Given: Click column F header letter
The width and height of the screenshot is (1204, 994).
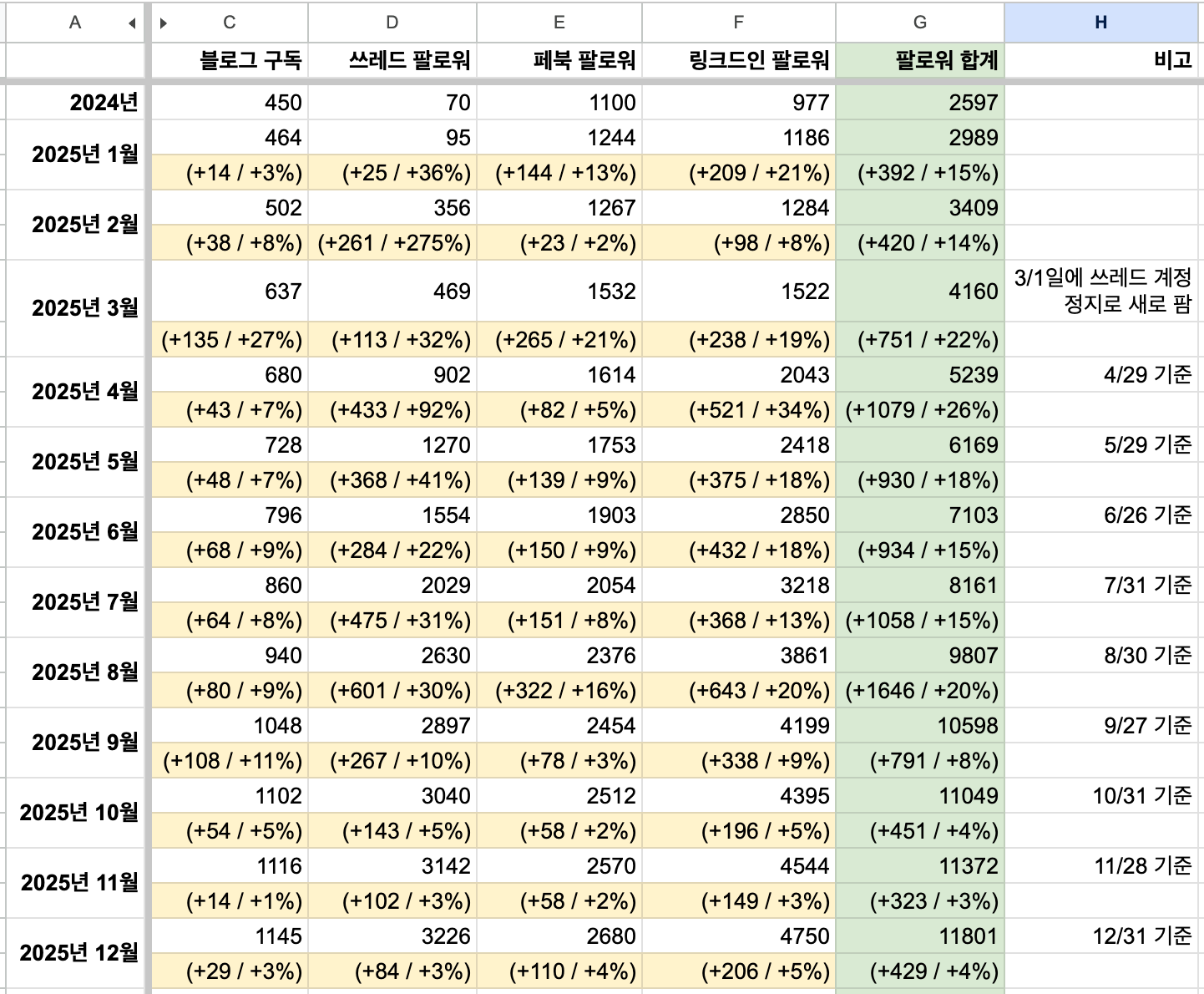Looking at the screenshot, I should 738,23.
